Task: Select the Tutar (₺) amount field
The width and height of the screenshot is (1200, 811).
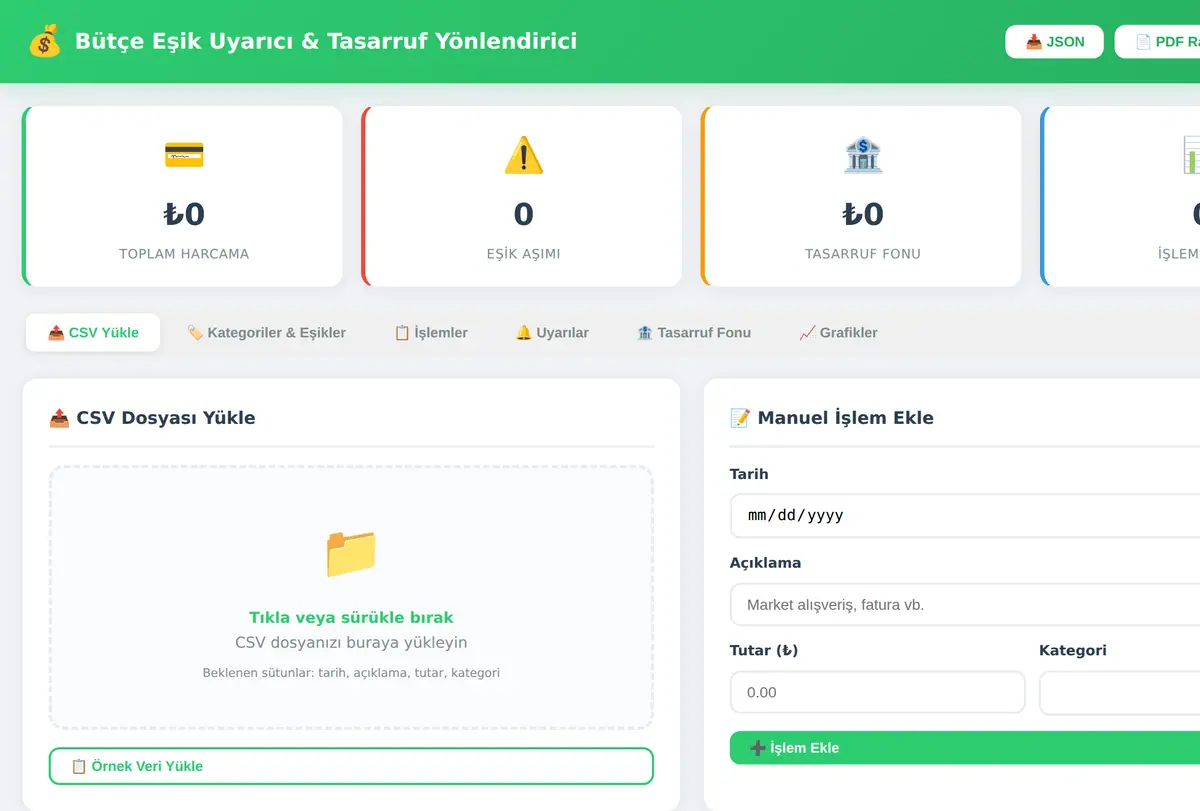Action: tap(878, 692)
